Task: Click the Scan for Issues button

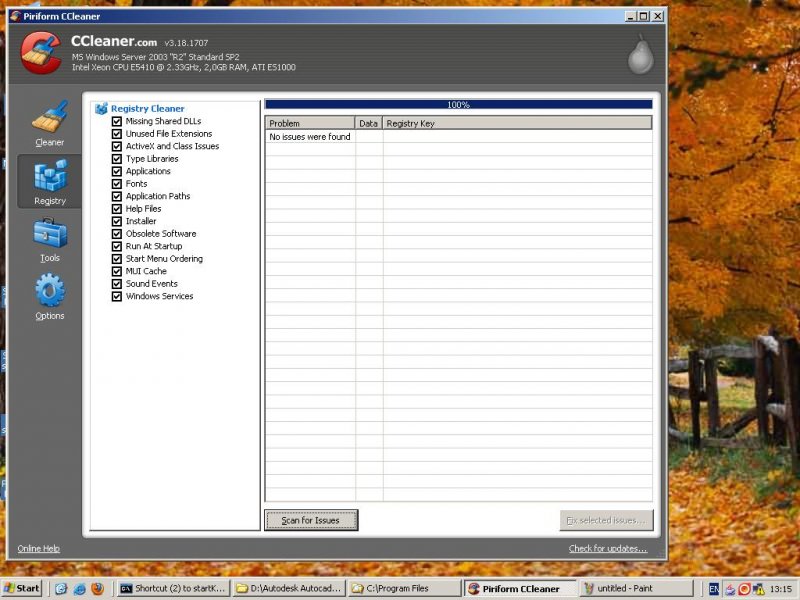Action: click(311, 520)
